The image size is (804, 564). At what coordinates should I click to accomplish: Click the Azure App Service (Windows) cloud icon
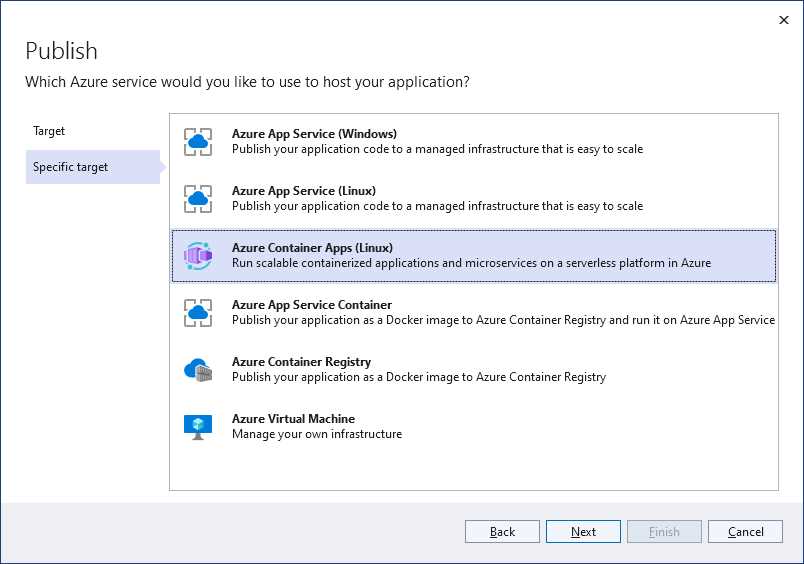pyautogui.click(x=198, y=142)
